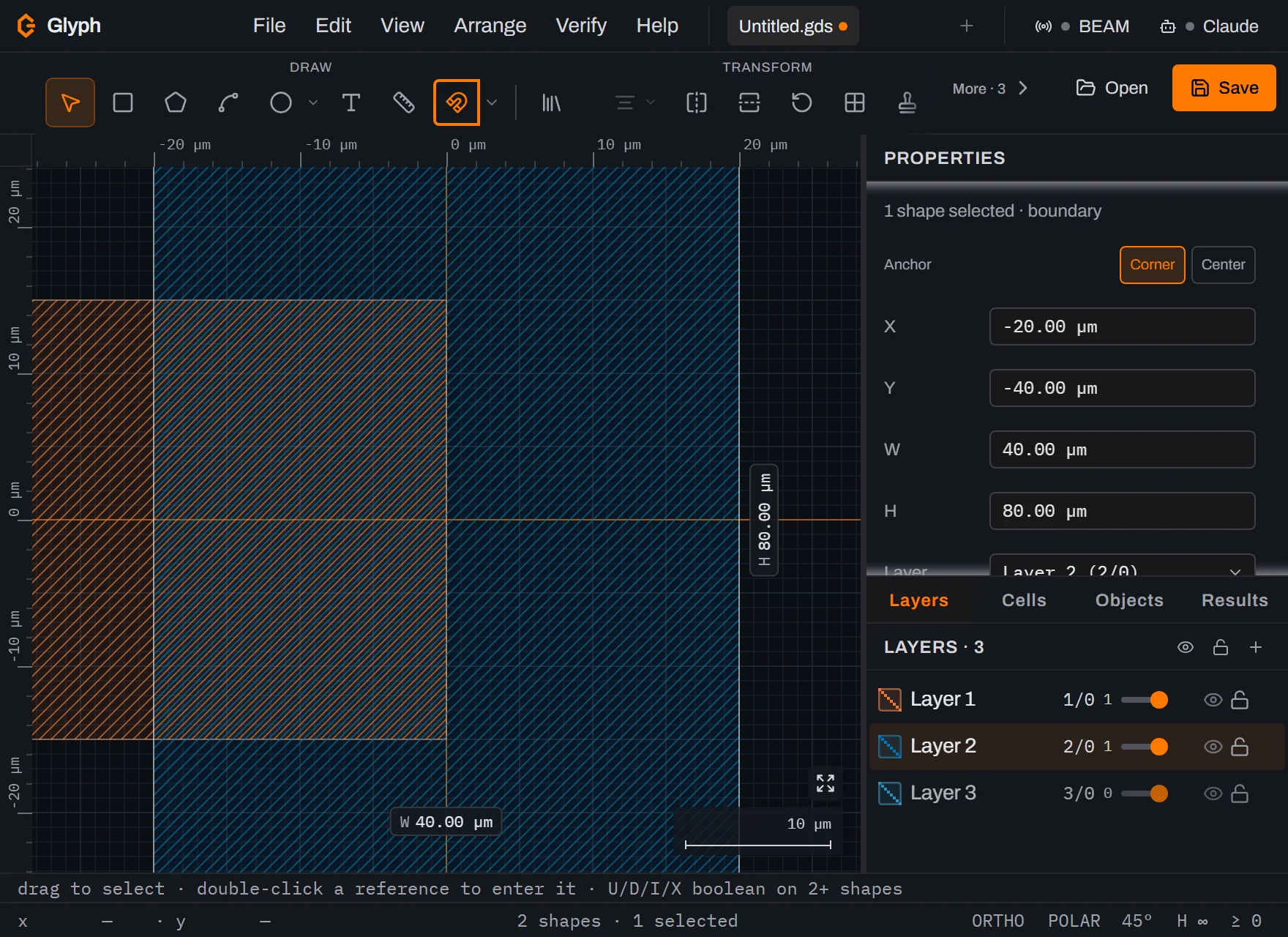Hide Layer 3 with eye icon

[x=1213, y=794]
